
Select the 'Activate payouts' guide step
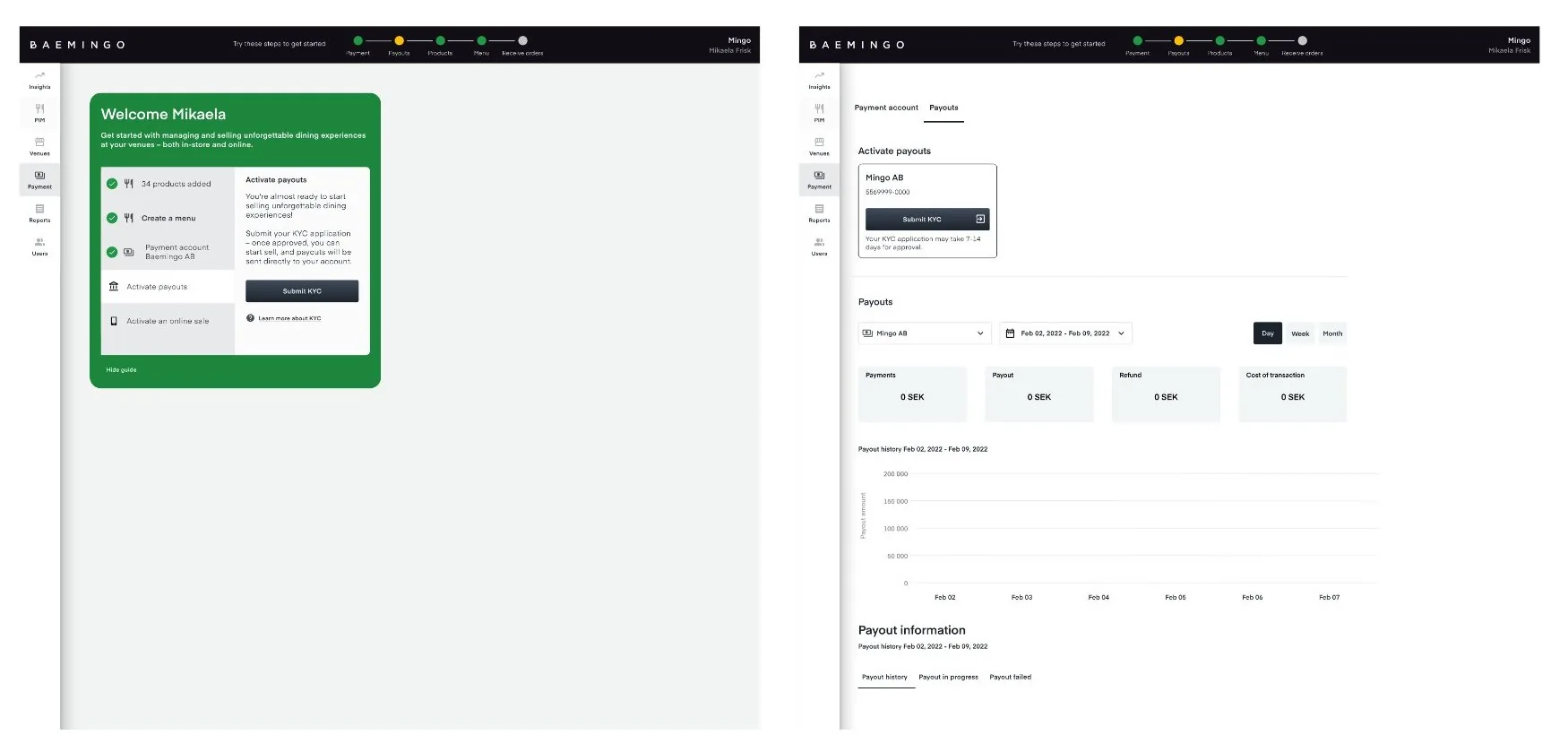click(168, 287)
